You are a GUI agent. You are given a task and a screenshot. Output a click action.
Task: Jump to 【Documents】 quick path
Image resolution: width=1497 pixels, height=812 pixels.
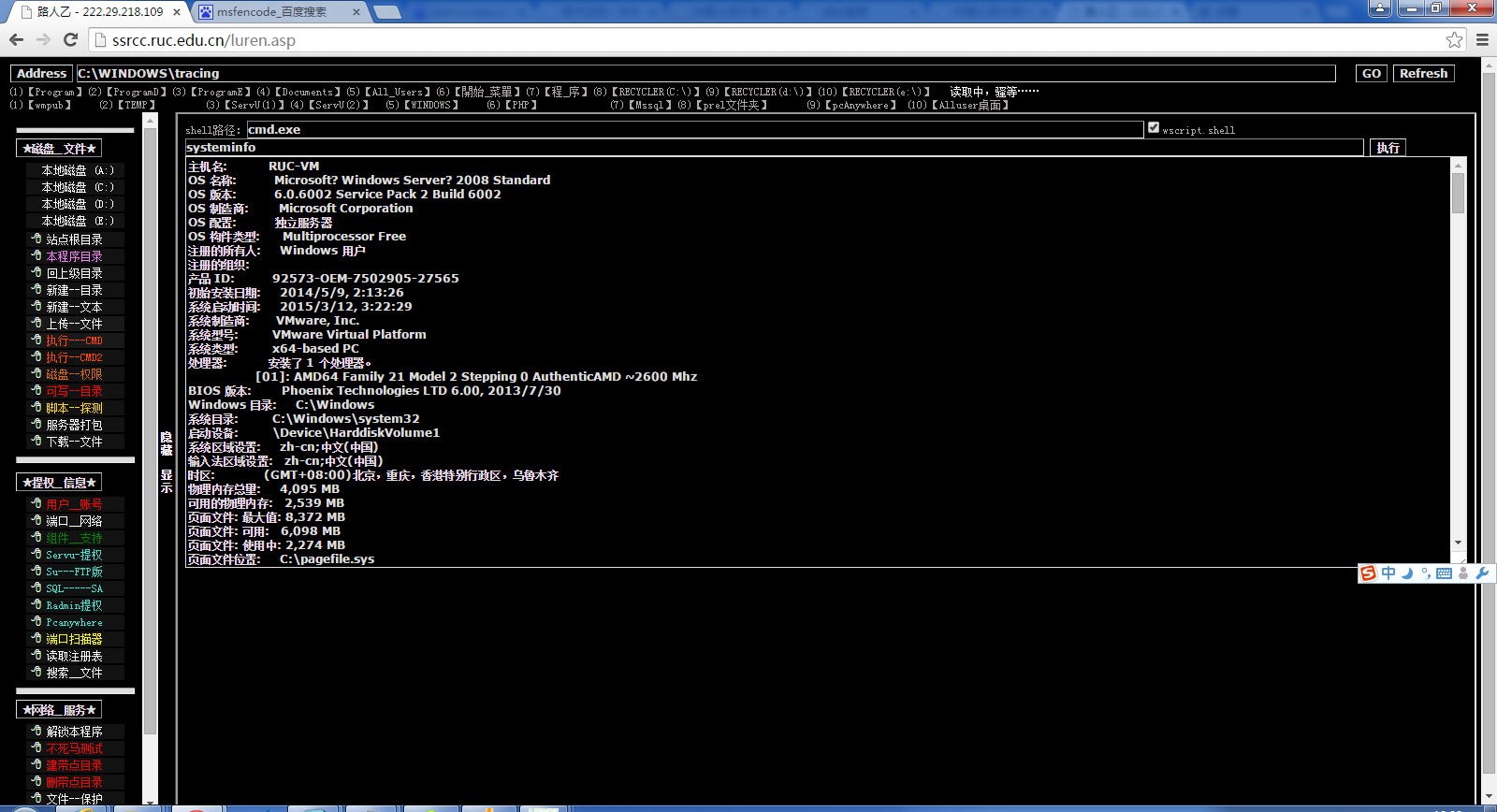pos(307,92)
